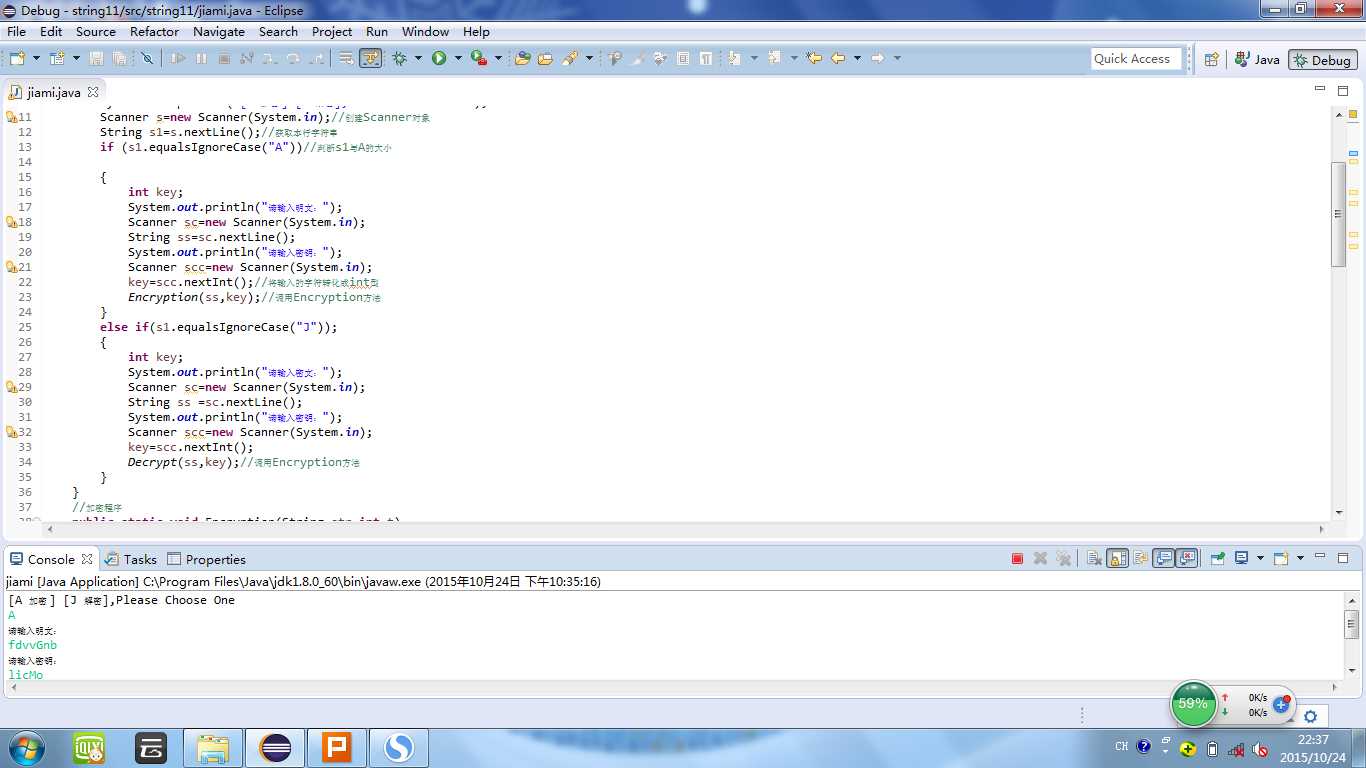Screen dimensions: 1366x768
Task: Click the green 59% memory widget
Action: click(x=1193, y=704)
